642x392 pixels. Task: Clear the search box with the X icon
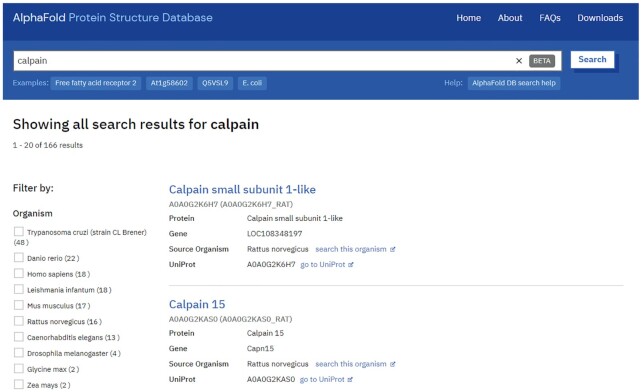(x=518, y=61)
